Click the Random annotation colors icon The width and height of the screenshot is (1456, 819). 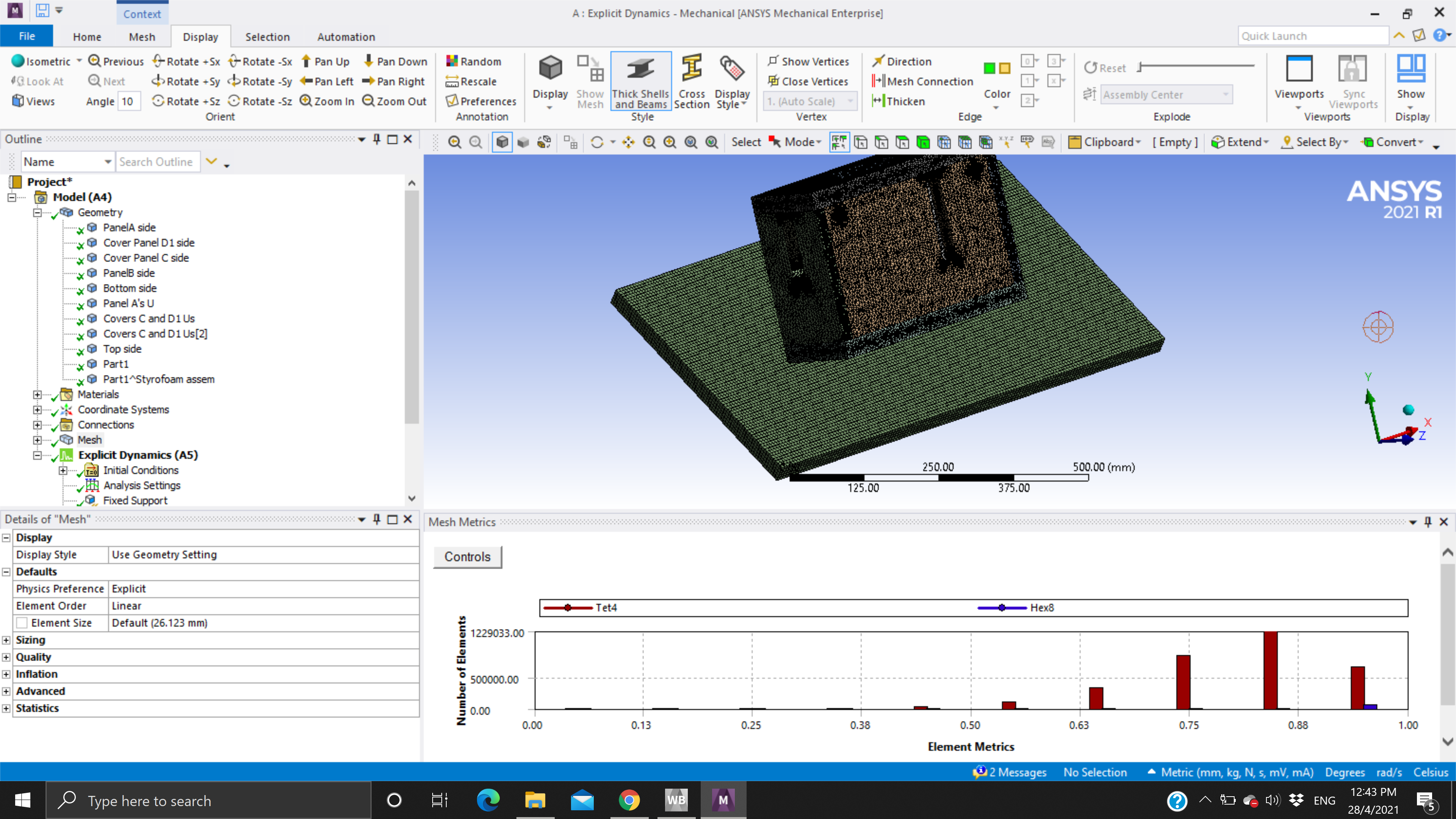coord(452,61)
